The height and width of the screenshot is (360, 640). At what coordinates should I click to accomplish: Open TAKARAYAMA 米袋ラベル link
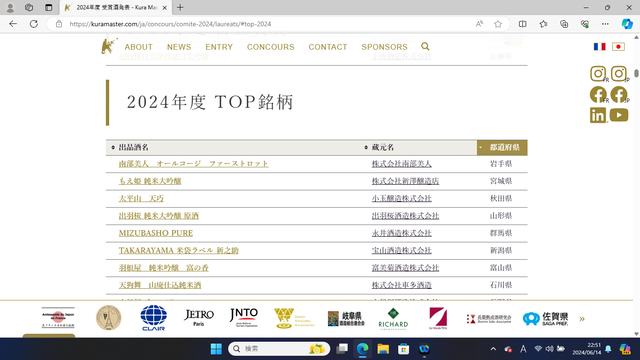178,250
